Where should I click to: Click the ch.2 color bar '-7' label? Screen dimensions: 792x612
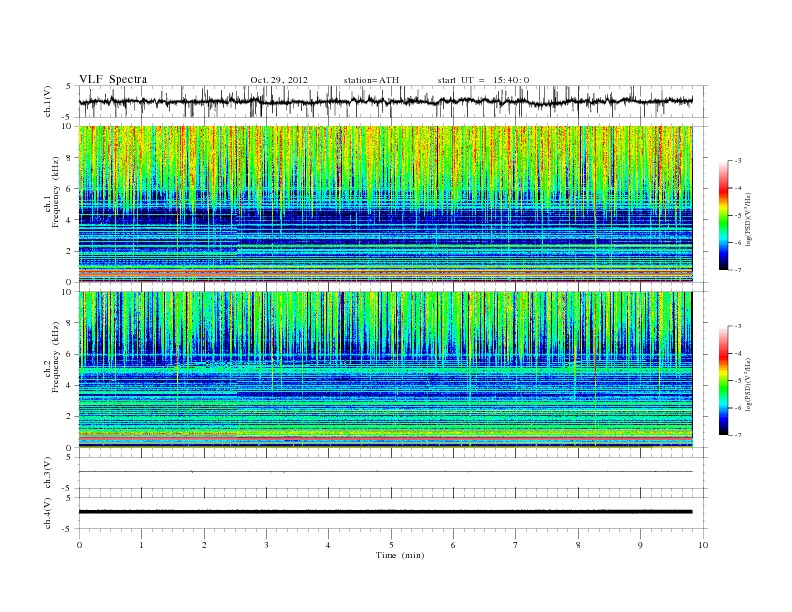[738, 435]
